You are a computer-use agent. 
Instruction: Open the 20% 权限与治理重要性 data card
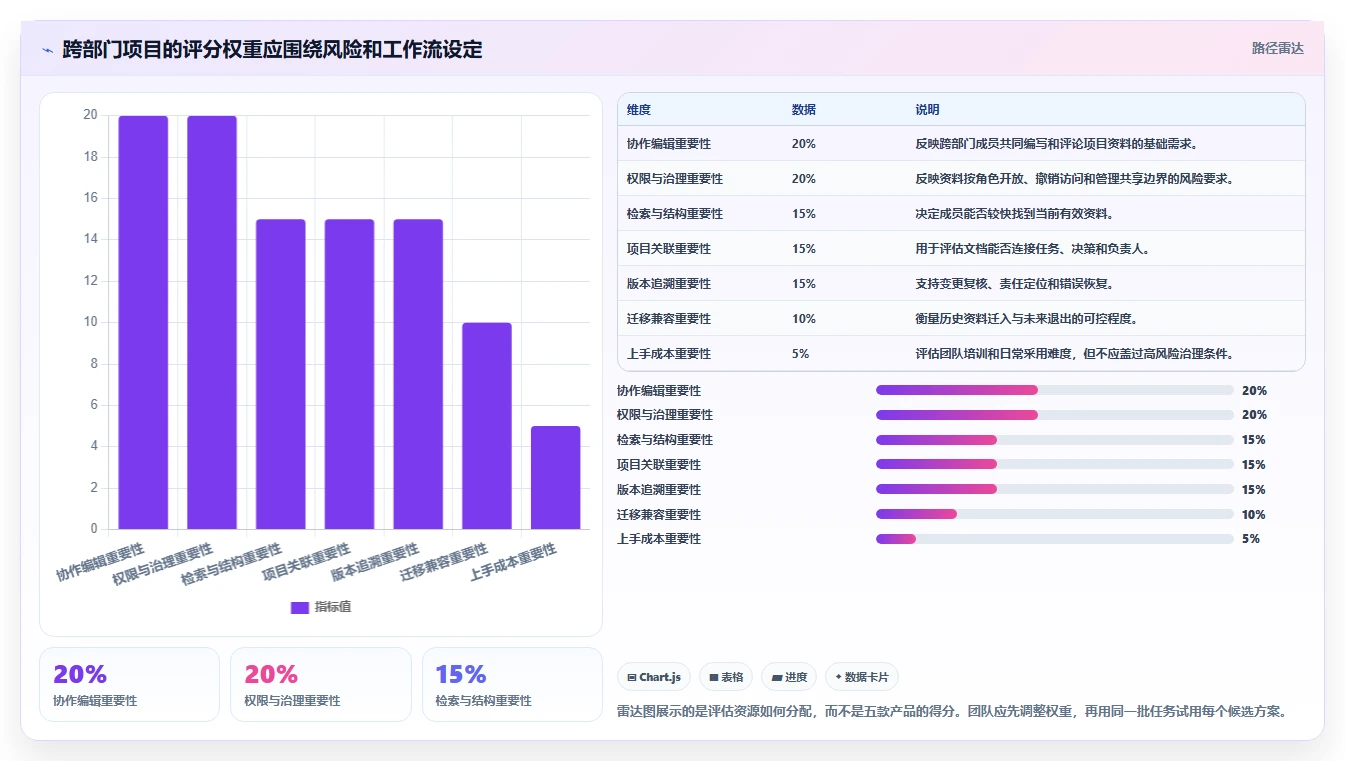click(321, 684)
